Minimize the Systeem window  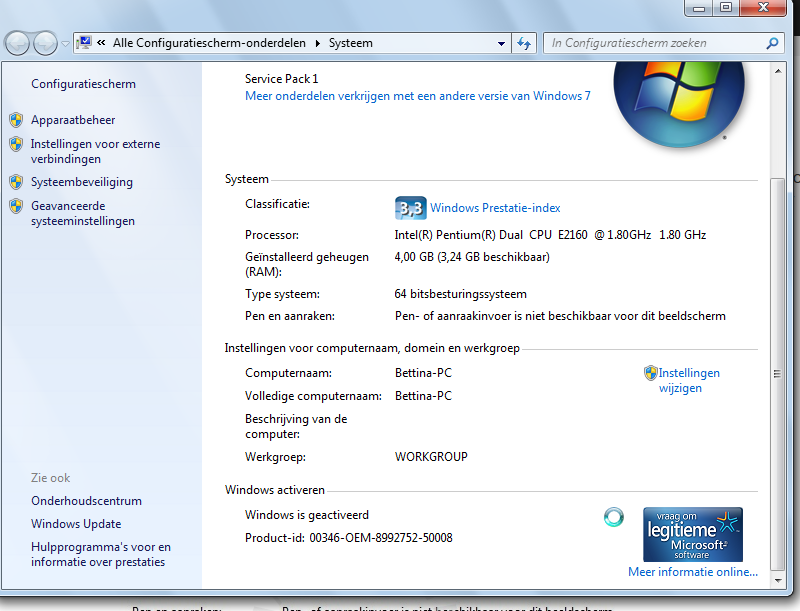[699, 8]
